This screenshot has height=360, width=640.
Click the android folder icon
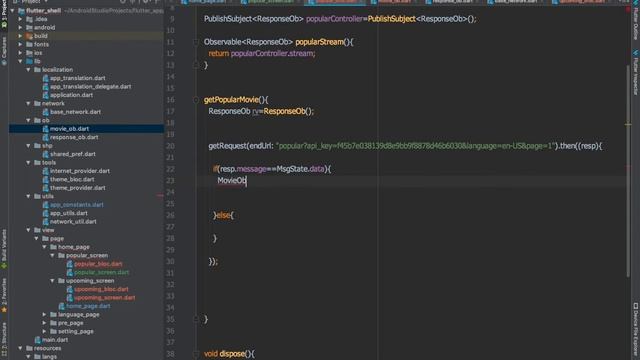[29, 27]
